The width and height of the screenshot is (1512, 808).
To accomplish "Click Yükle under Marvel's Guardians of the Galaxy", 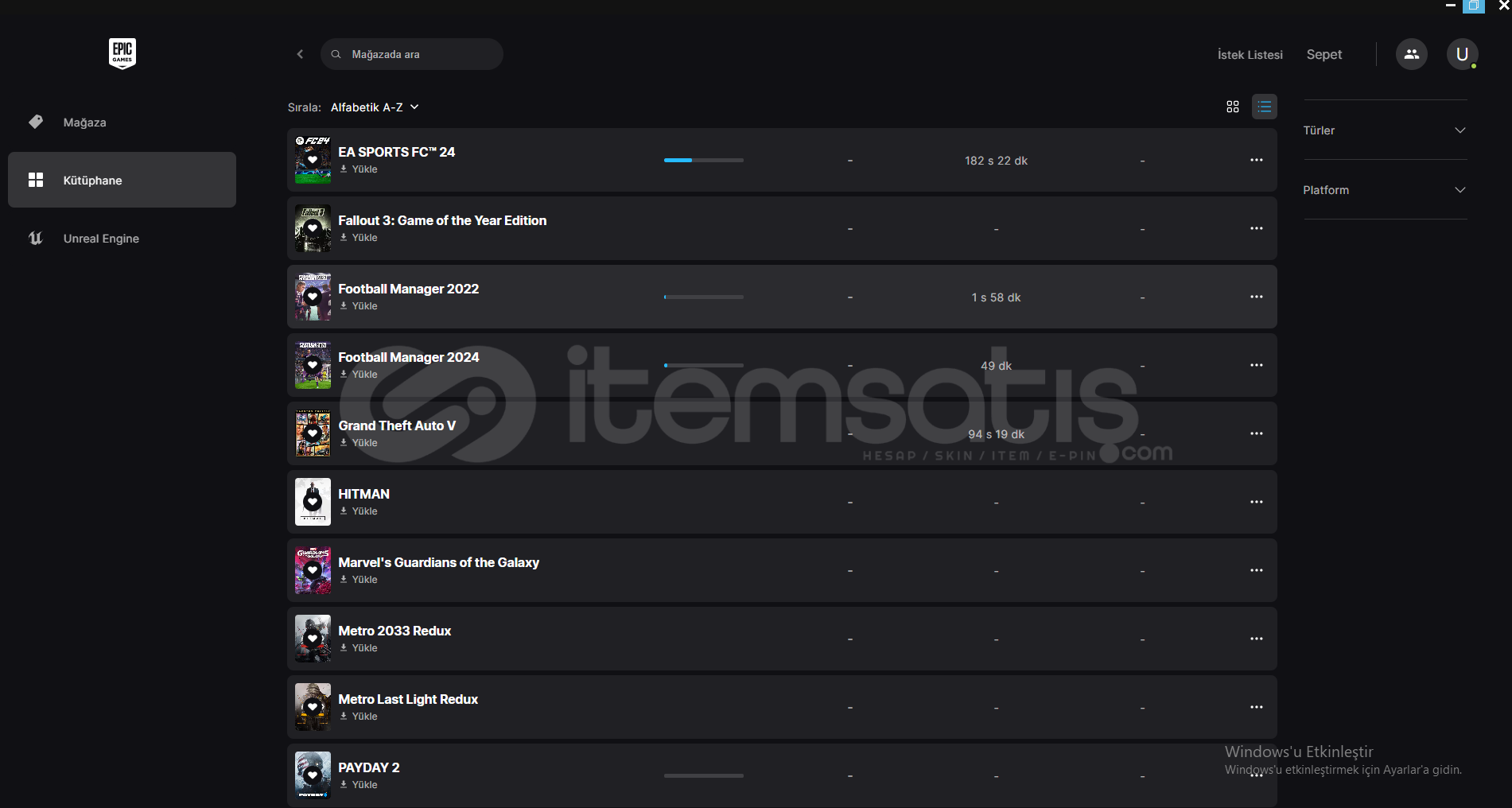I will pyautogui.click(x=359, y=580).
